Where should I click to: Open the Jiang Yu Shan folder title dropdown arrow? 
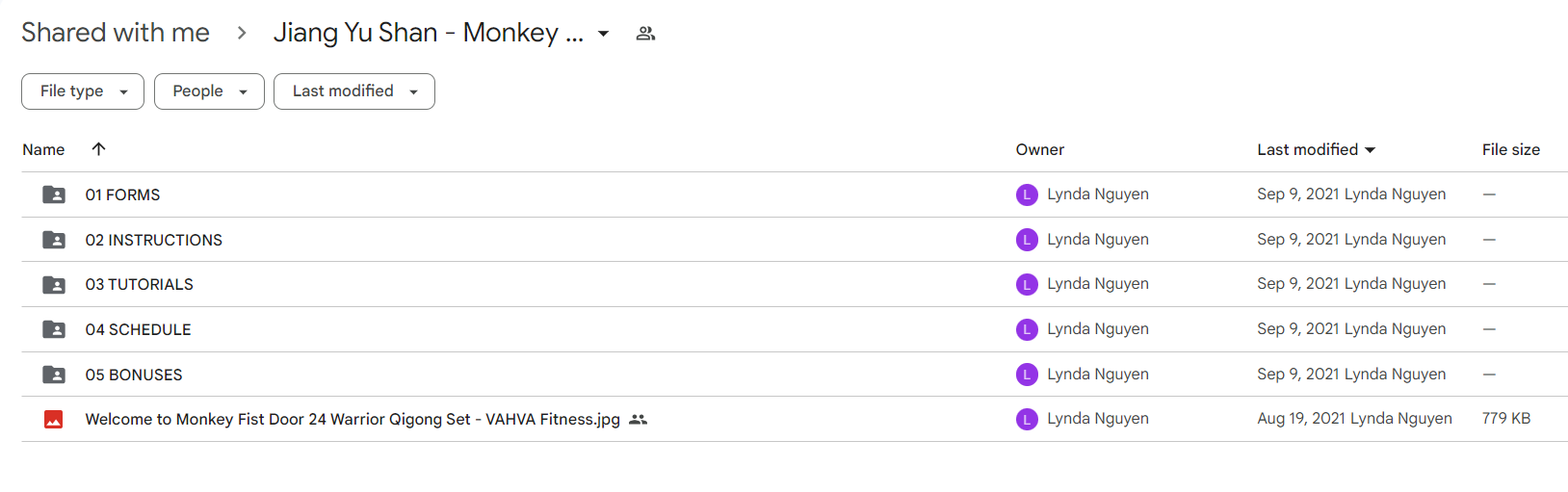click(x=603, y=34)
